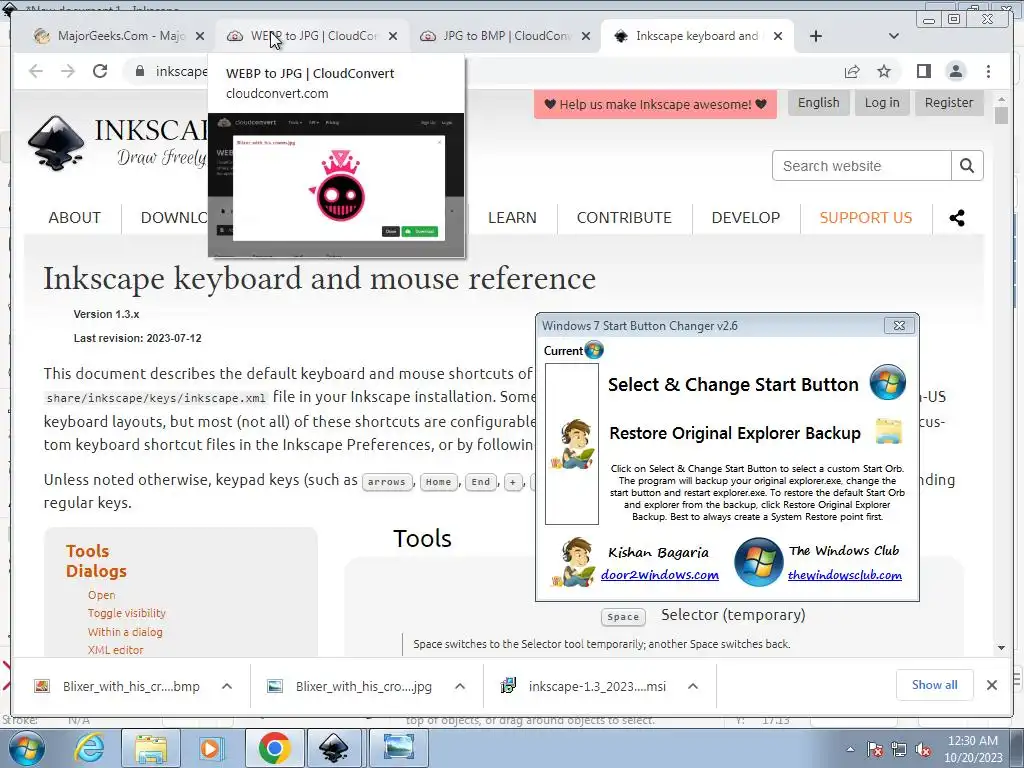Open a new browser tab
The image size is (1024, 768).
click(x=816, y=36)
